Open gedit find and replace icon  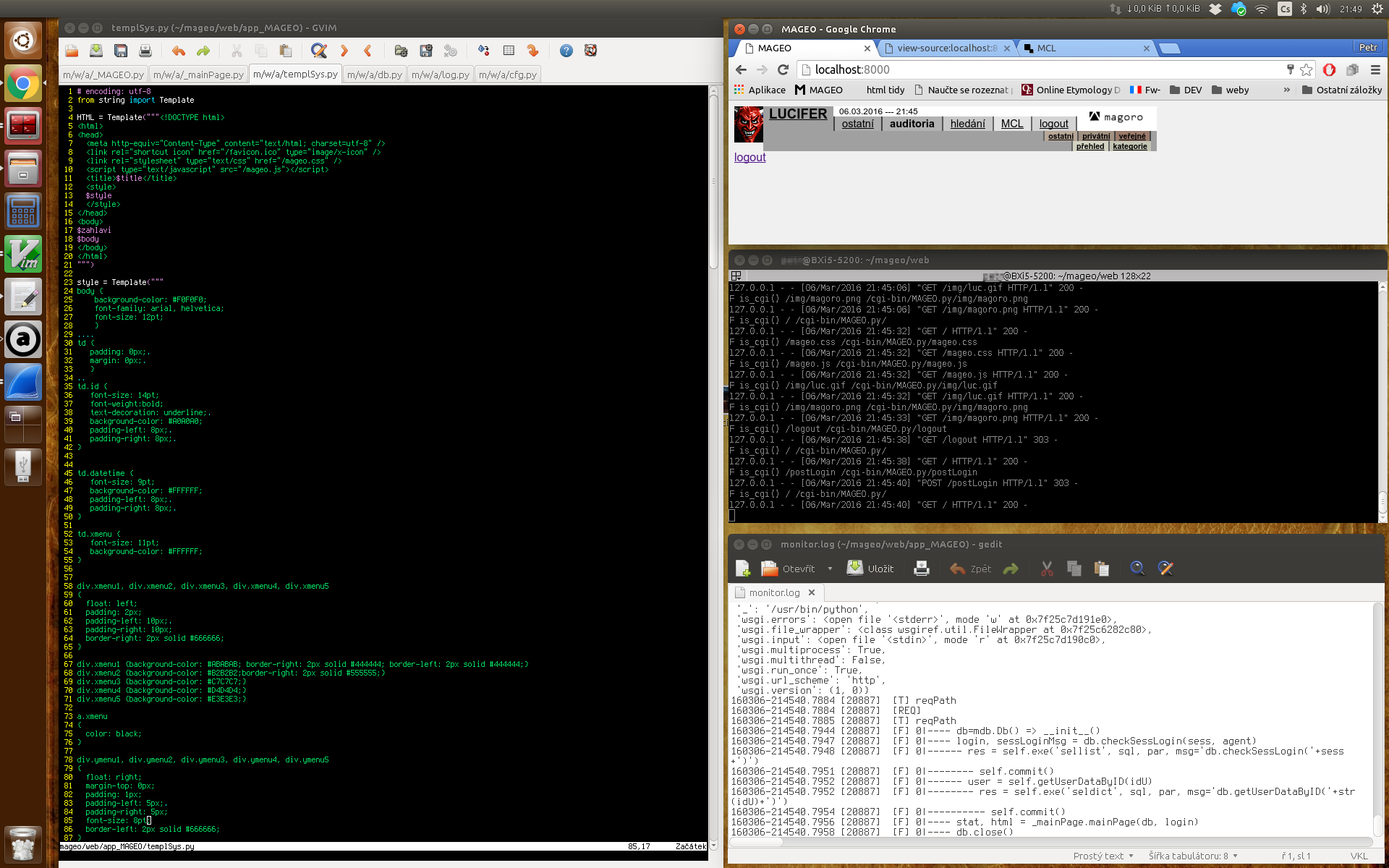(x=1165, y=569)
